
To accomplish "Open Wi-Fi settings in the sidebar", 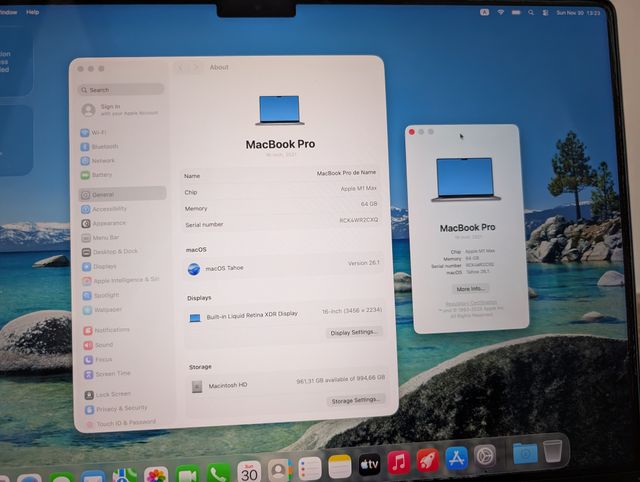I will pyautogui.click(x=93, y=133).
